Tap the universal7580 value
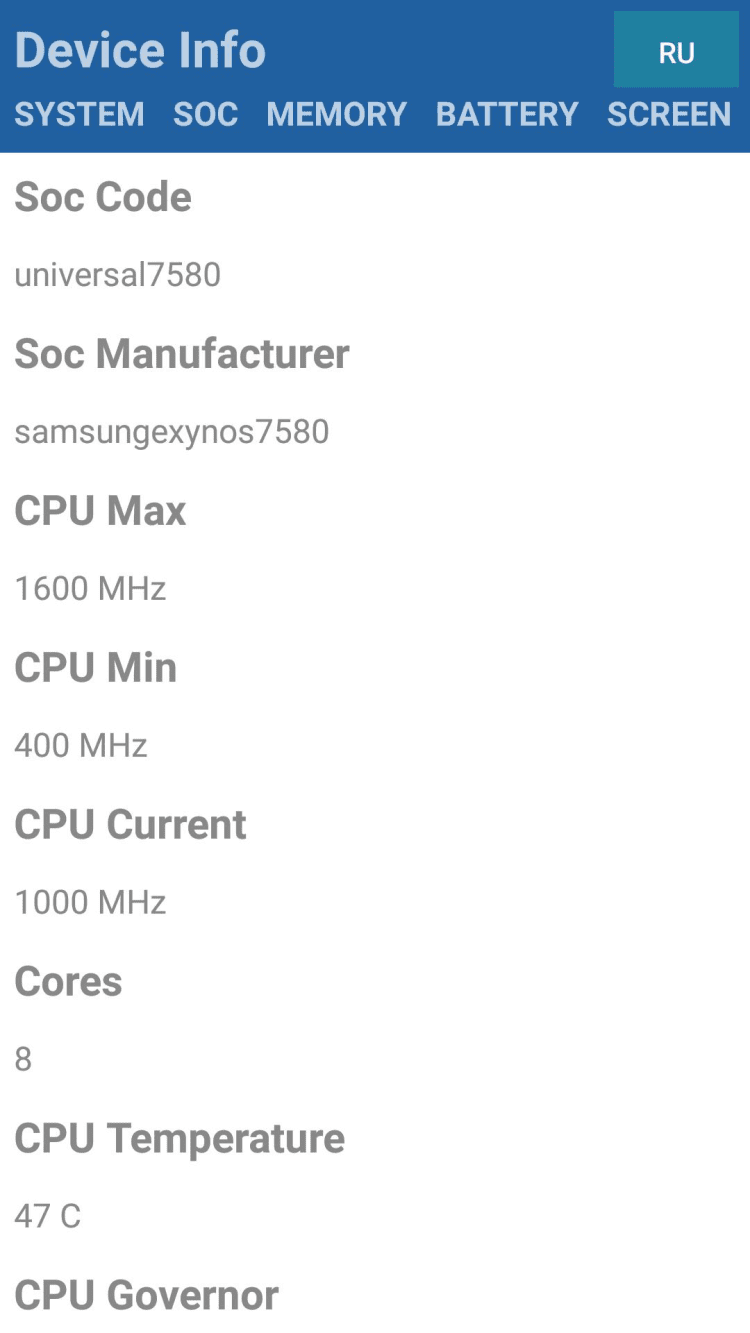 117,274
